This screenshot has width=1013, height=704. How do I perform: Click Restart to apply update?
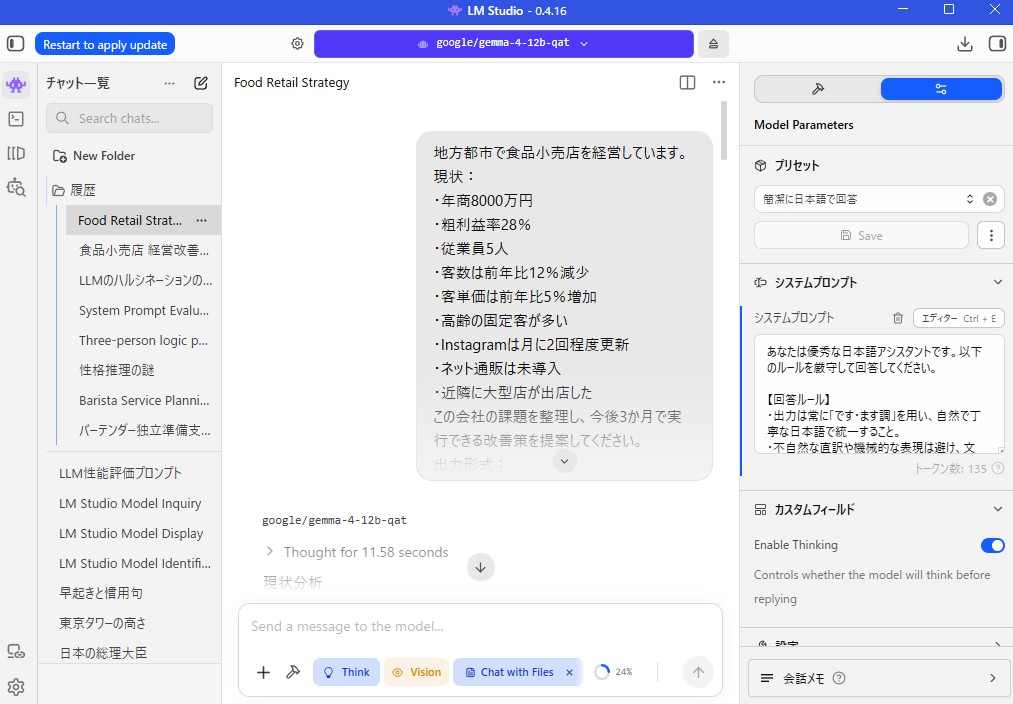click(x=105, y=45)
